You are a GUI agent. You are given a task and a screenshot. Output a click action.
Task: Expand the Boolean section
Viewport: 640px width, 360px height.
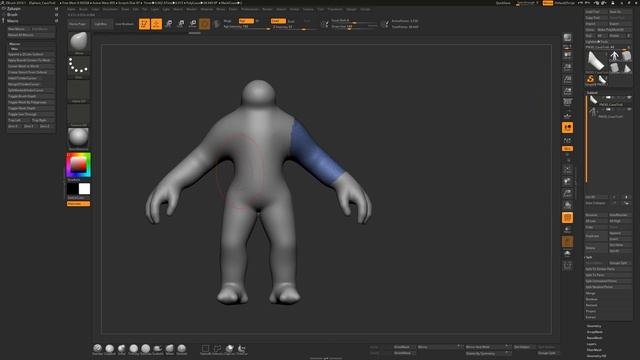[591, 299]
